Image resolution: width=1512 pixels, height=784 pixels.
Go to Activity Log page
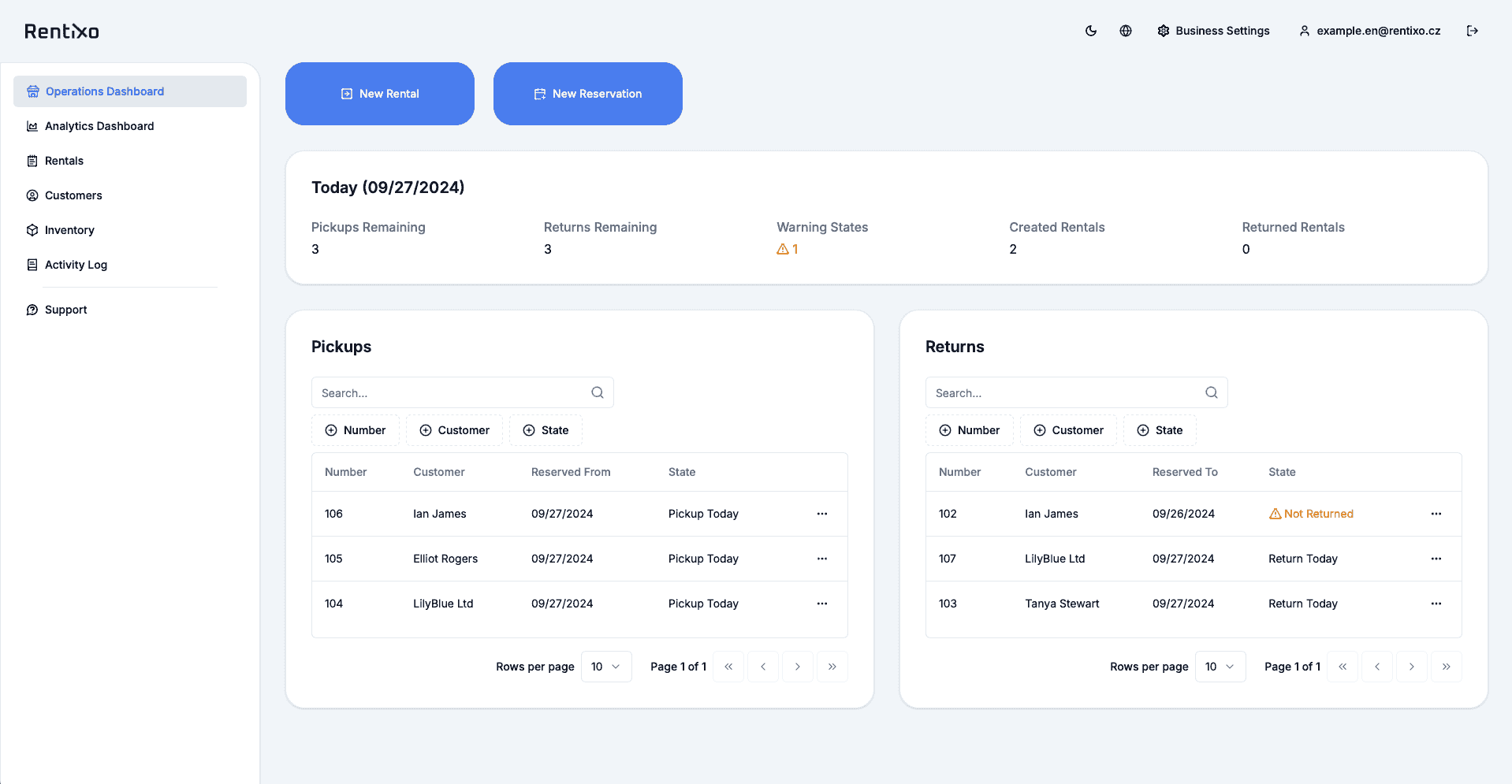(x=76, y=265)
